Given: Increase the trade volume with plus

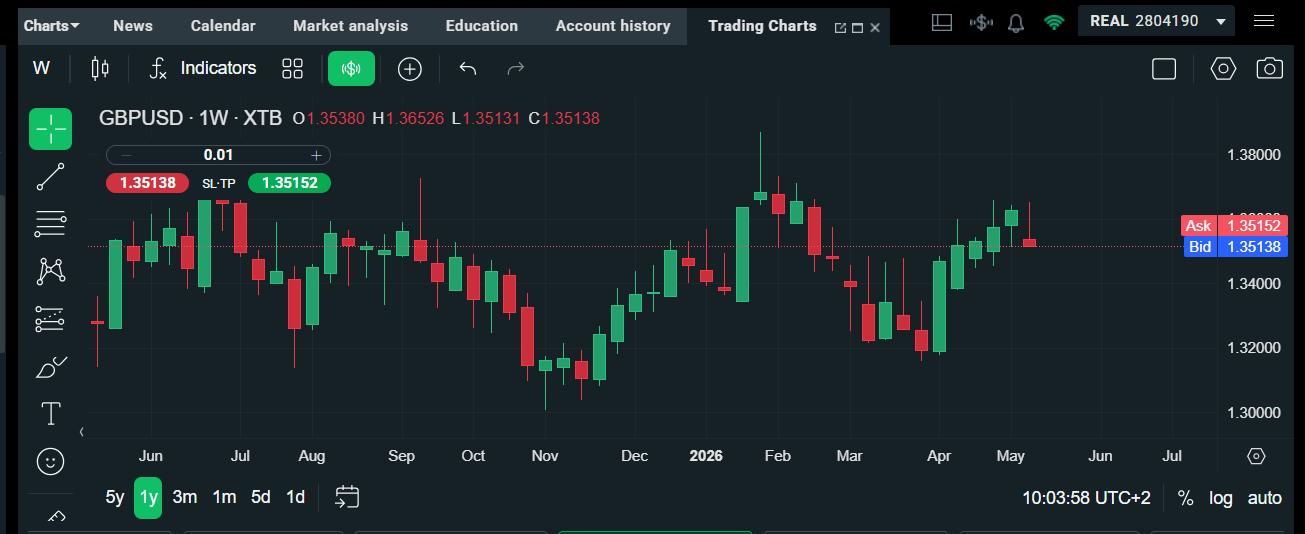Looking at the screenshot, I should [x=316, y=155].
